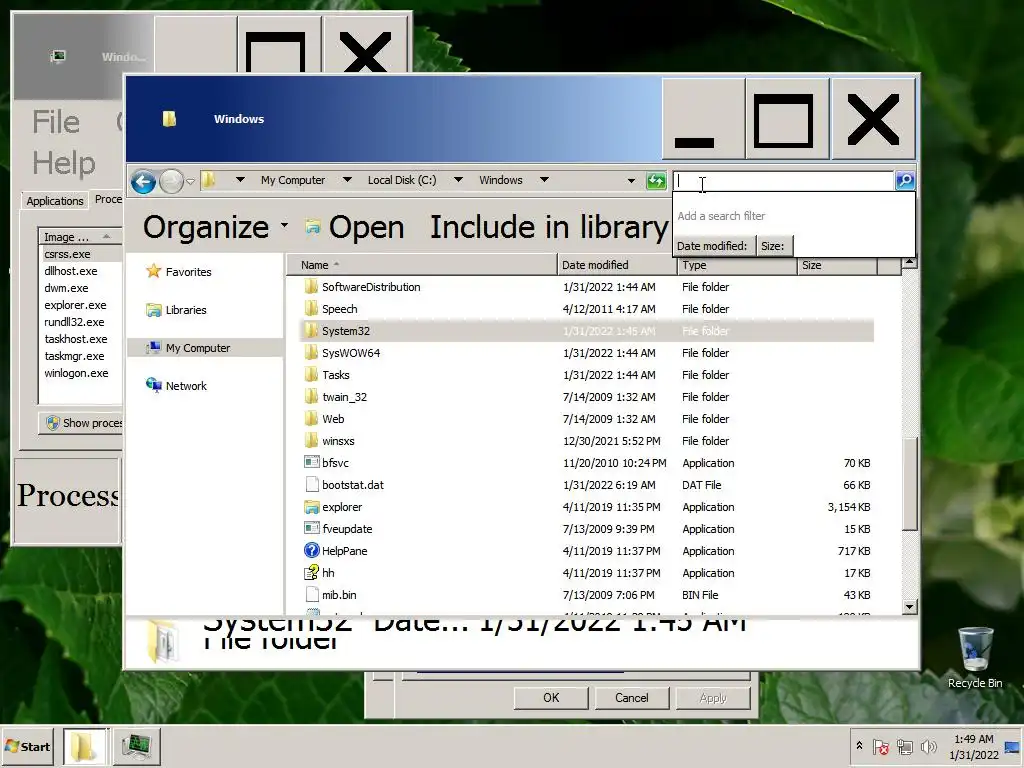Sort by the Type column header
This screenshot has width=1024, height=768.
point(737,265)
